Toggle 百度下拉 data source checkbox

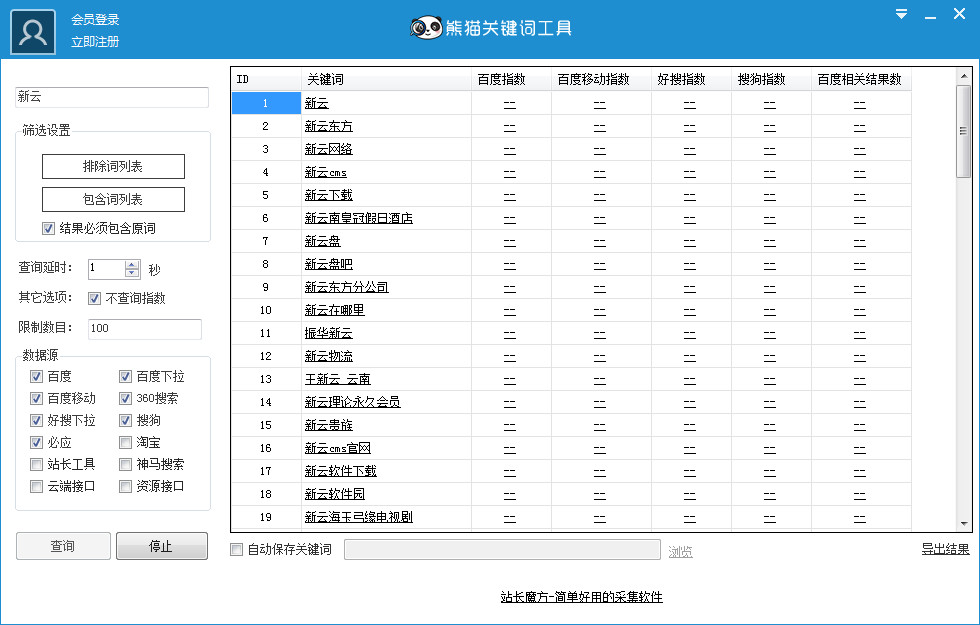pos(125,377)
